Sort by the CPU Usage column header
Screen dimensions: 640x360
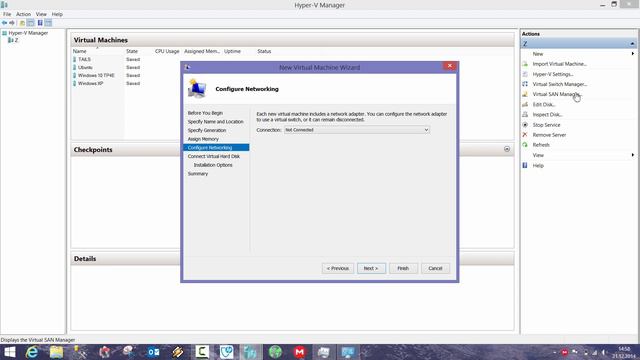(x=167, y=51)
